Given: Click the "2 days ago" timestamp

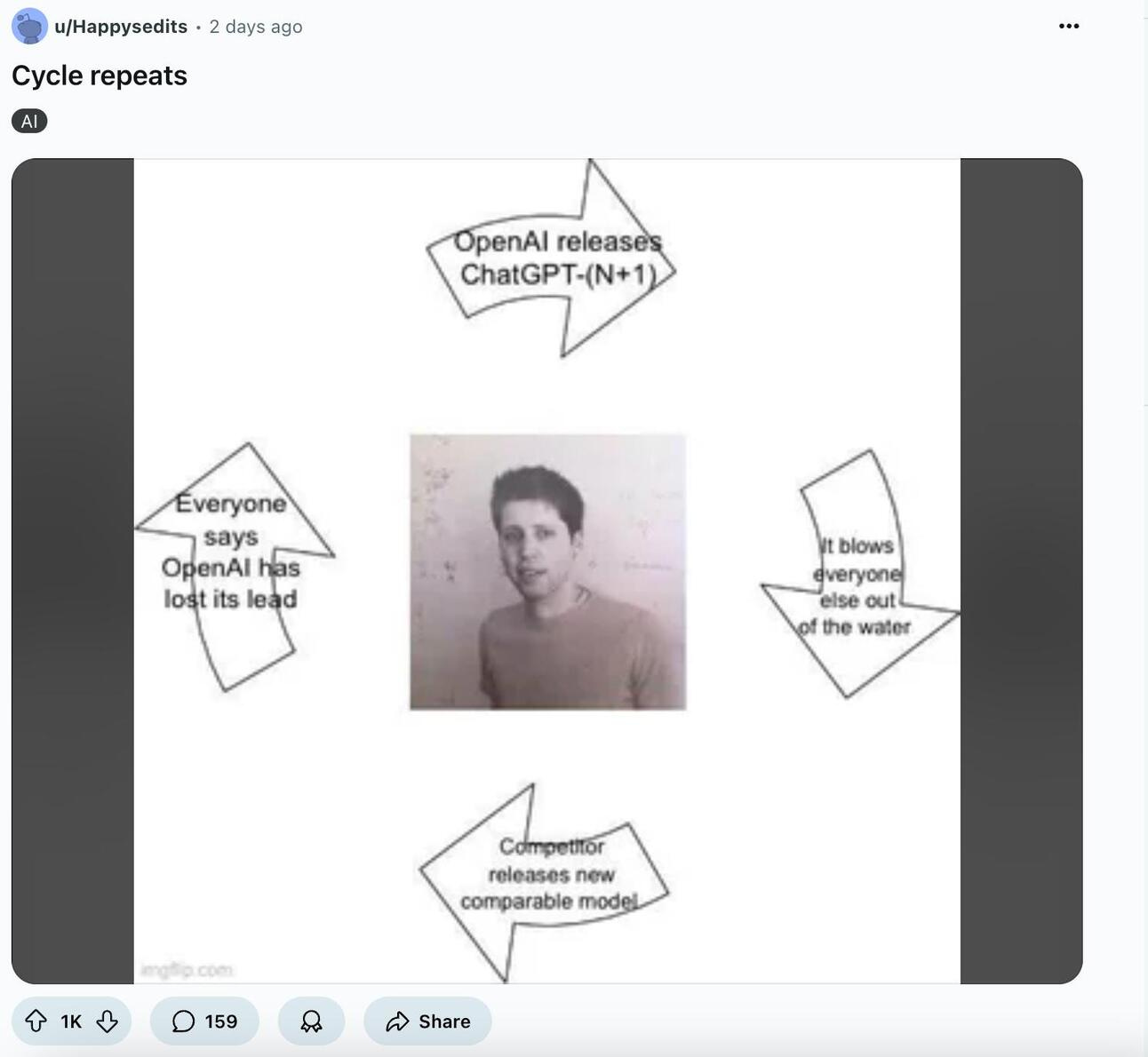Looking at the screenshot, I should click(256, 27).
